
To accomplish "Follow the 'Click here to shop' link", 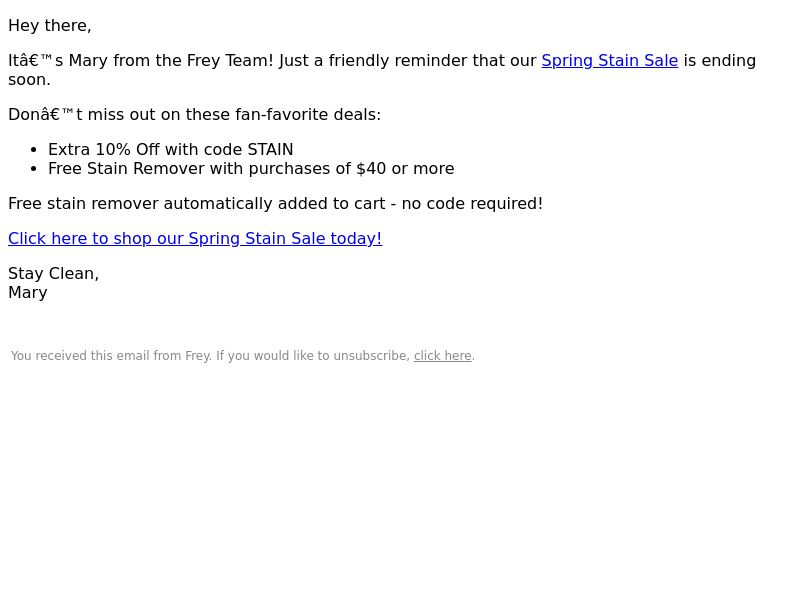I will coord(195,238).
